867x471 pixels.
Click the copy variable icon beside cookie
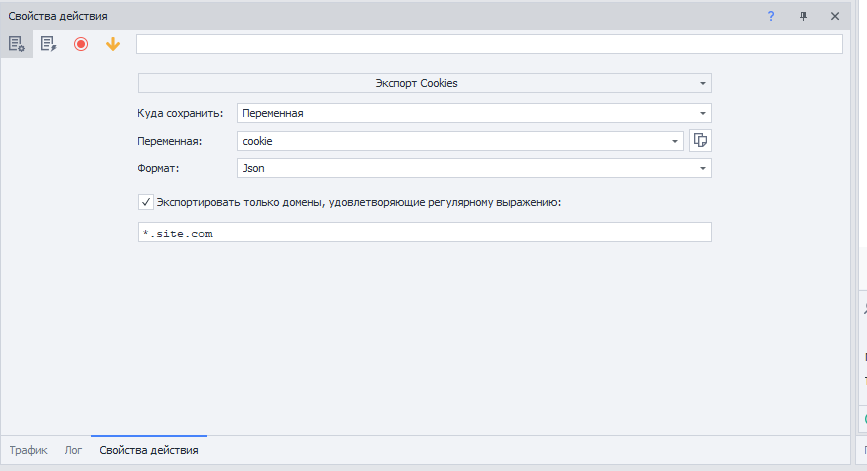pyautogui.click(x=700, y=141)
